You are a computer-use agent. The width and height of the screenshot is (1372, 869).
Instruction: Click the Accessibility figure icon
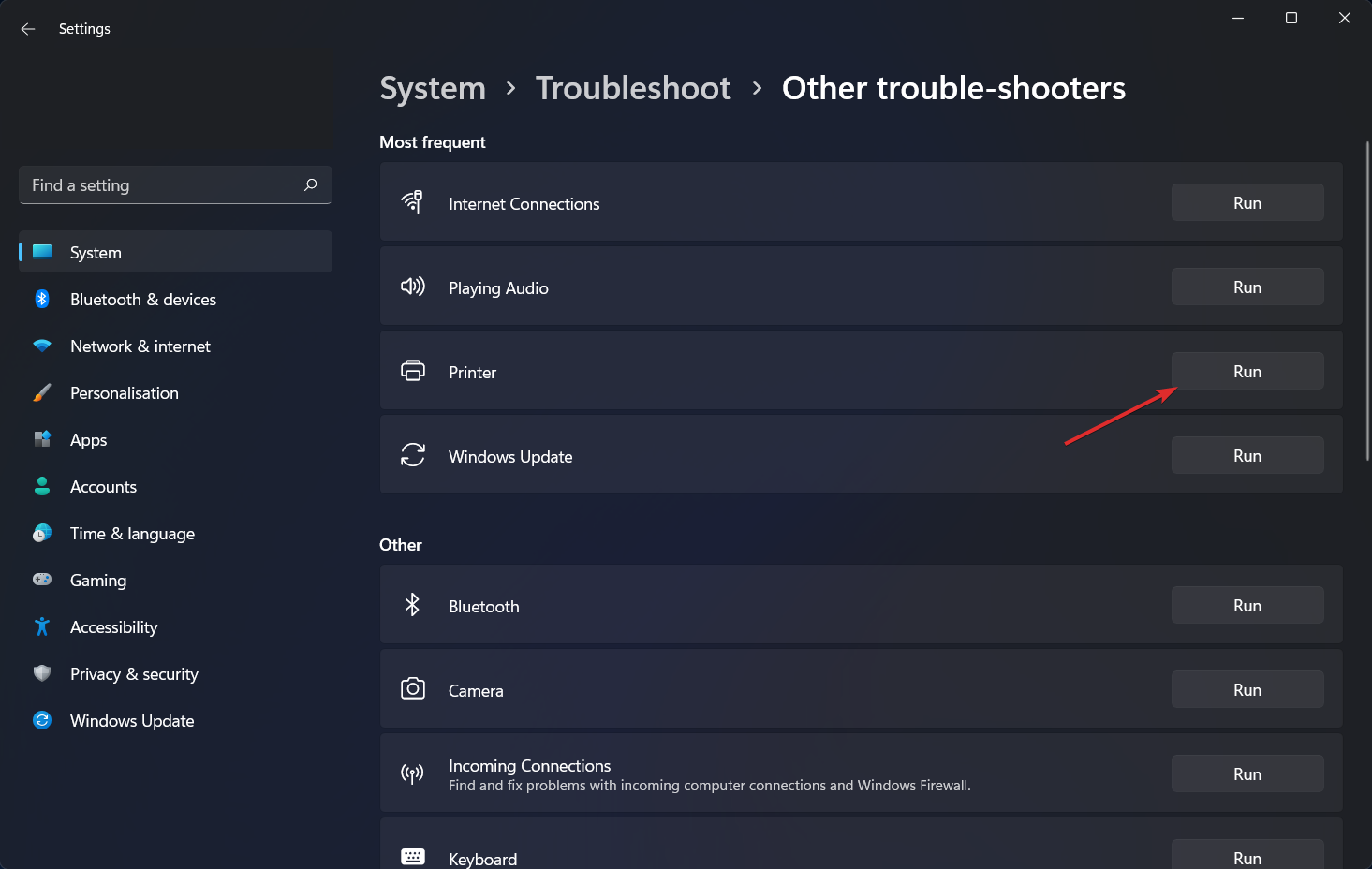42,626
